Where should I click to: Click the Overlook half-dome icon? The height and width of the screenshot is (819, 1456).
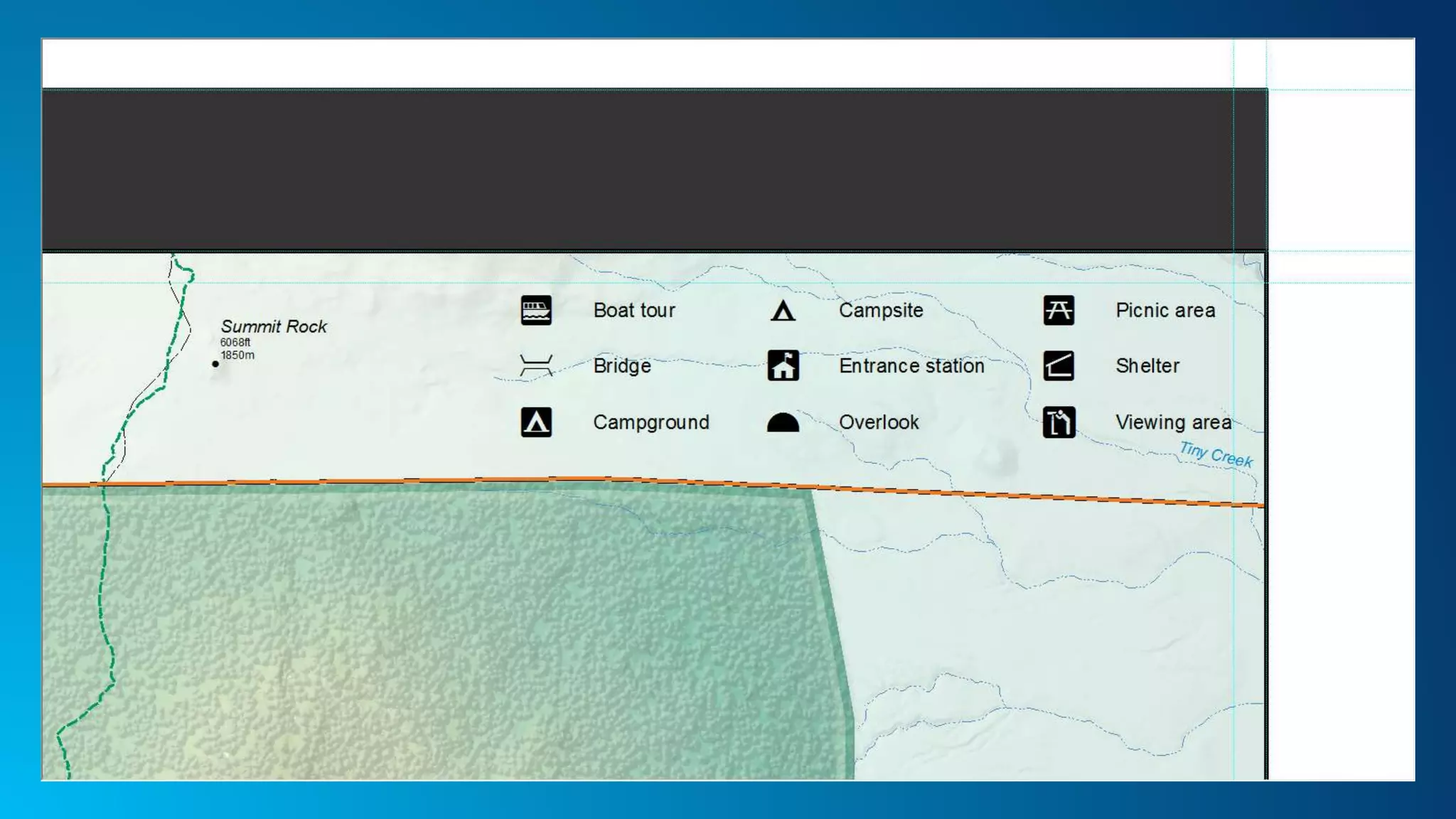point(783,423)
